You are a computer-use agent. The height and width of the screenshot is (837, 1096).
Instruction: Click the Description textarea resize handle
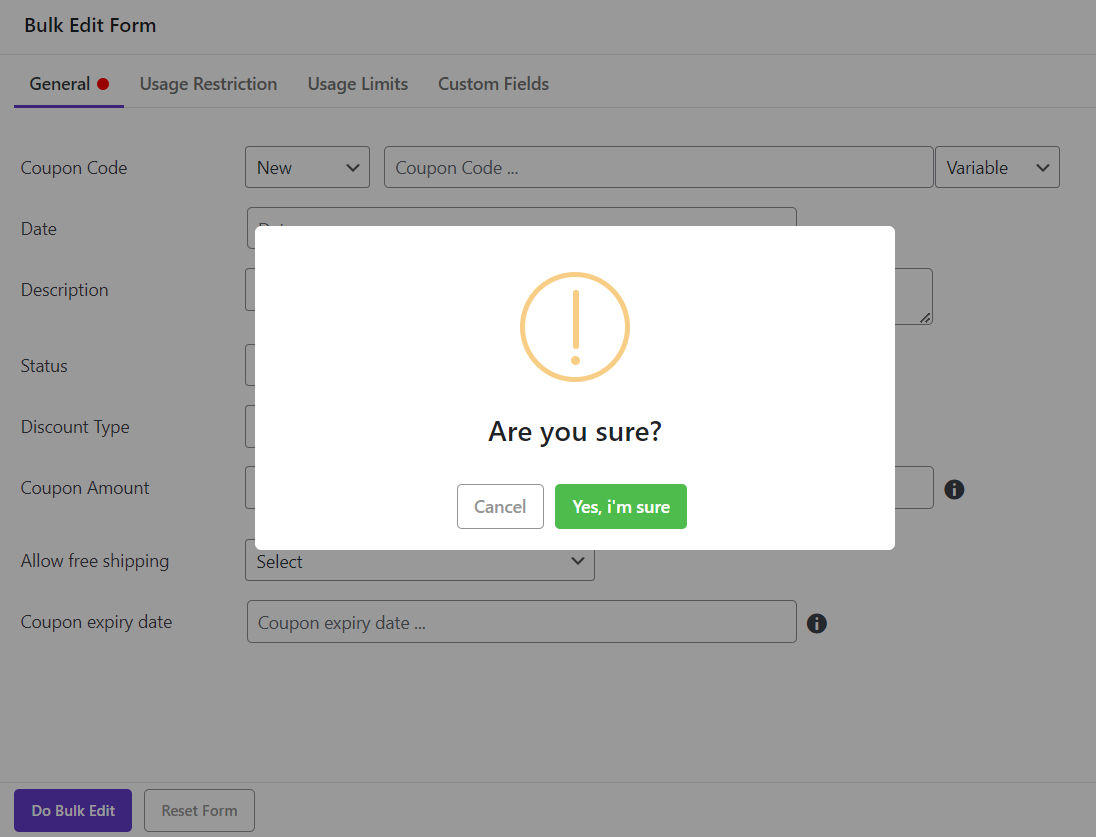[x=925, y=317]
